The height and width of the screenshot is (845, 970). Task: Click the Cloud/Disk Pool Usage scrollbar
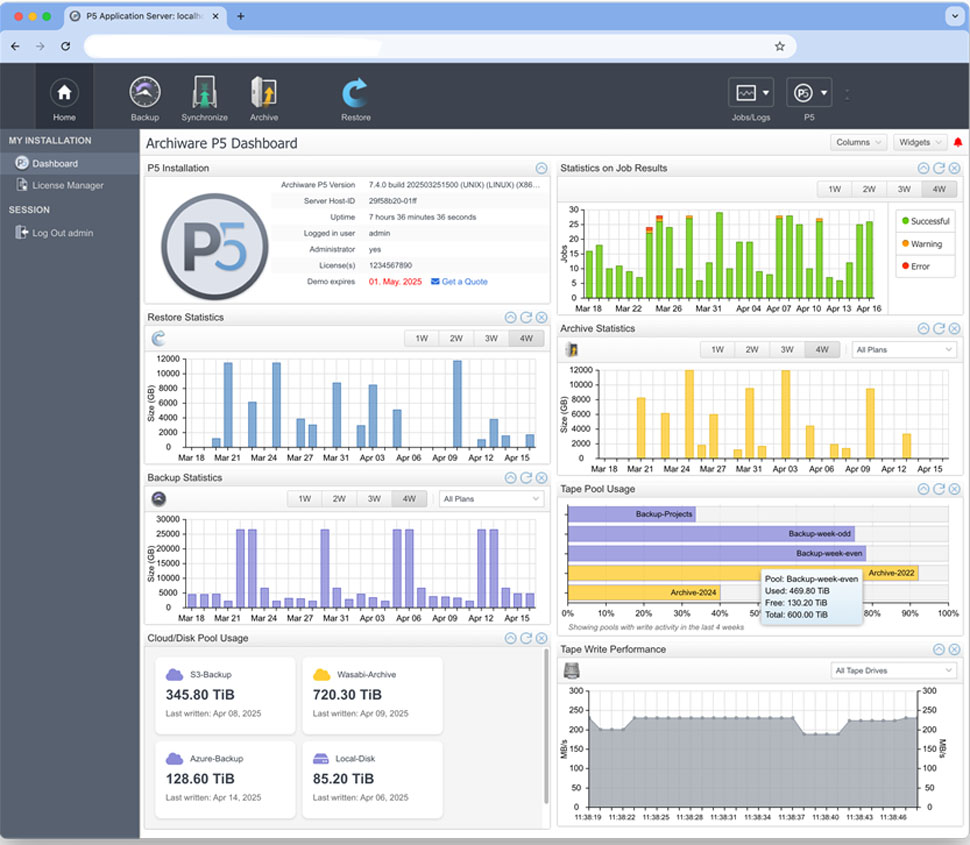point(546,727)
